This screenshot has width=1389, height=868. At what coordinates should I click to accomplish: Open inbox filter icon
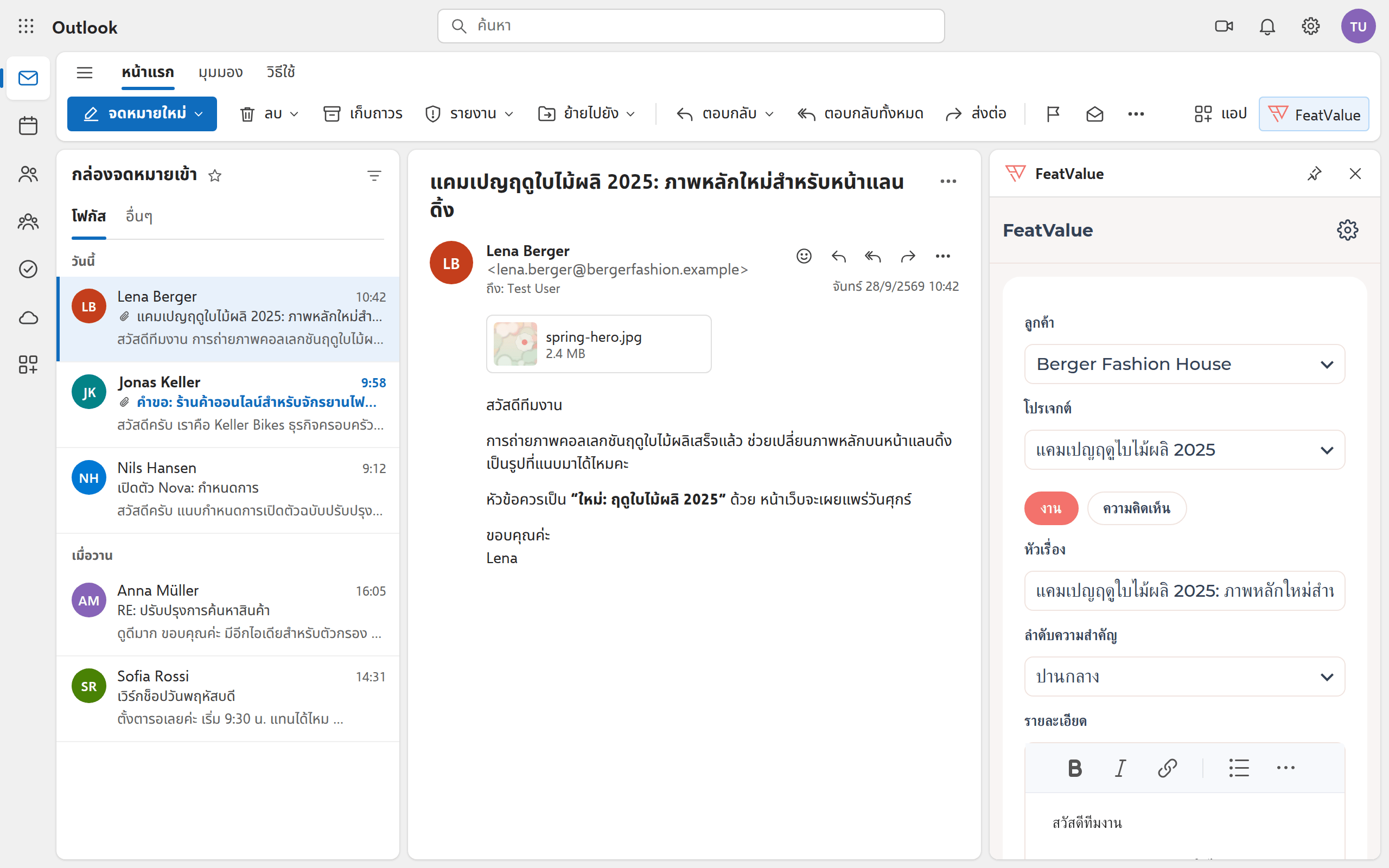tap(374, 176)
